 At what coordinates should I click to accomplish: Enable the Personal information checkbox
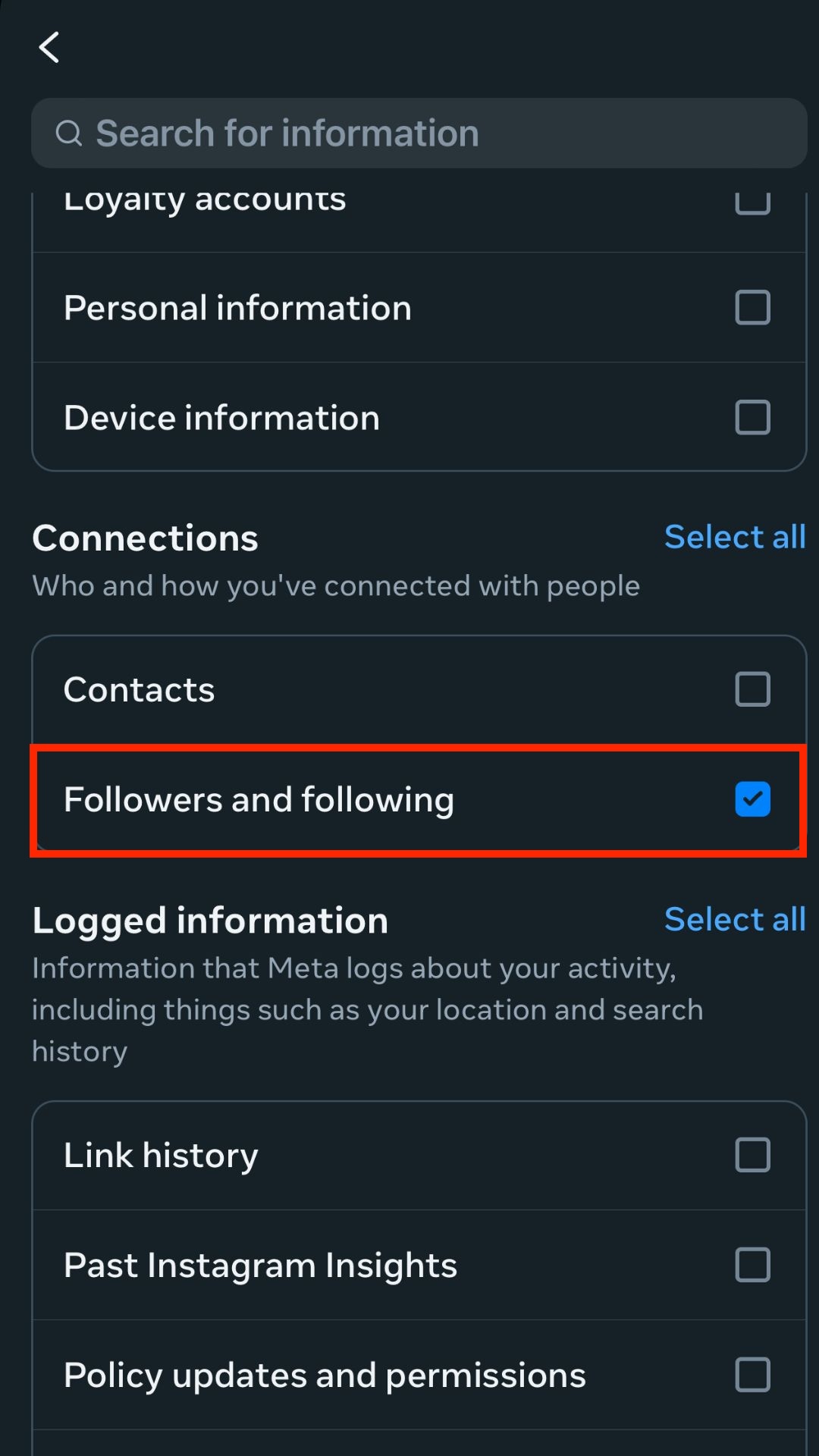(x=752, y=308)
